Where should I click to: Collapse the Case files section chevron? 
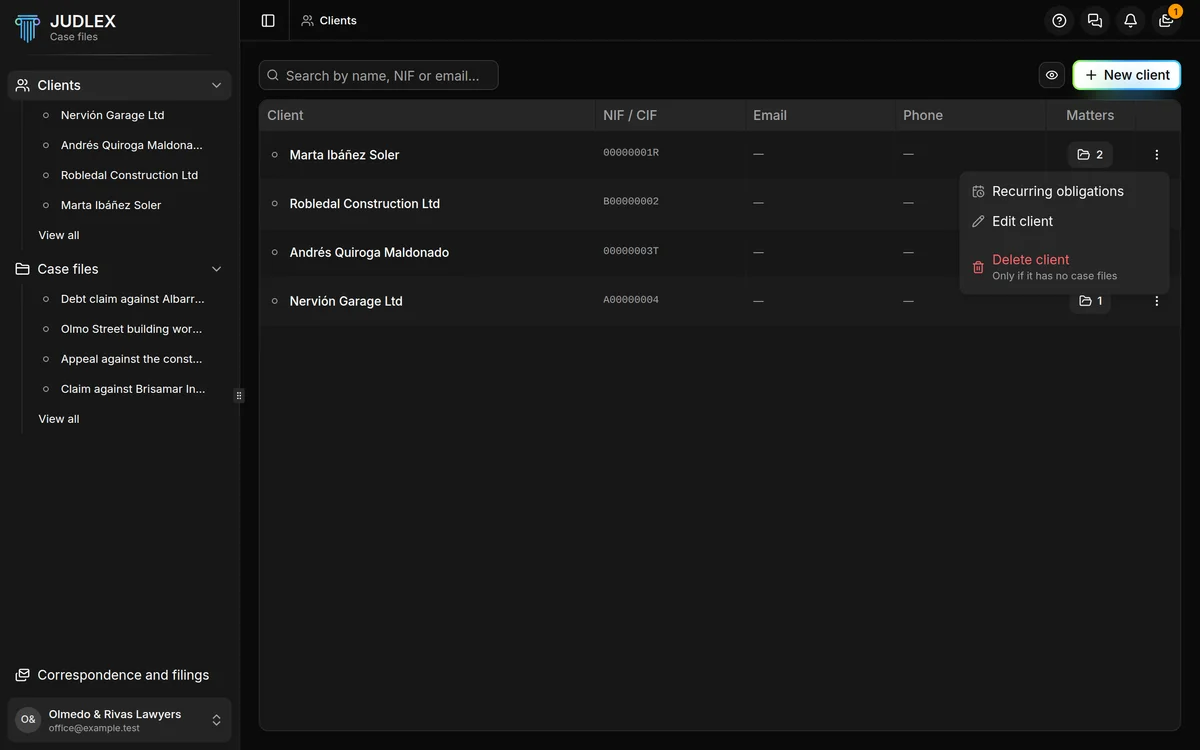click(216, 269)
